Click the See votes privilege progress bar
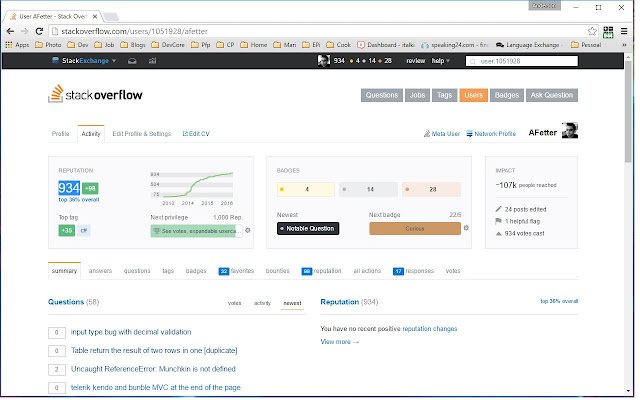The image size is (640, 400). pos(196,231)
